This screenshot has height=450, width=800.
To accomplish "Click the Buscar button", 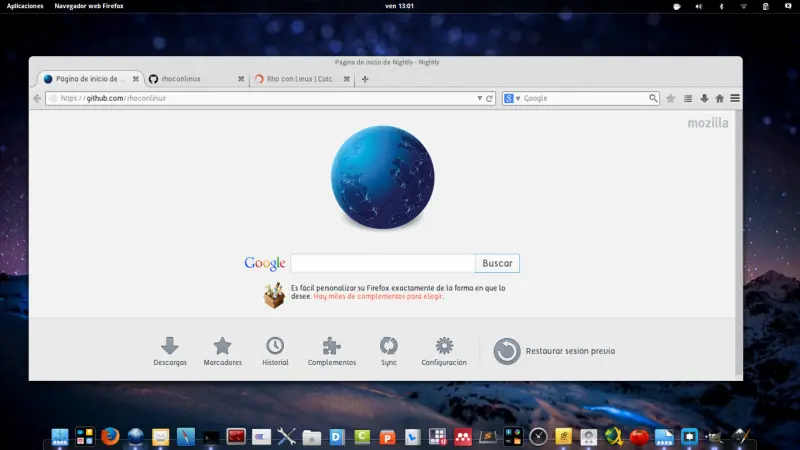I will (497, 263).
